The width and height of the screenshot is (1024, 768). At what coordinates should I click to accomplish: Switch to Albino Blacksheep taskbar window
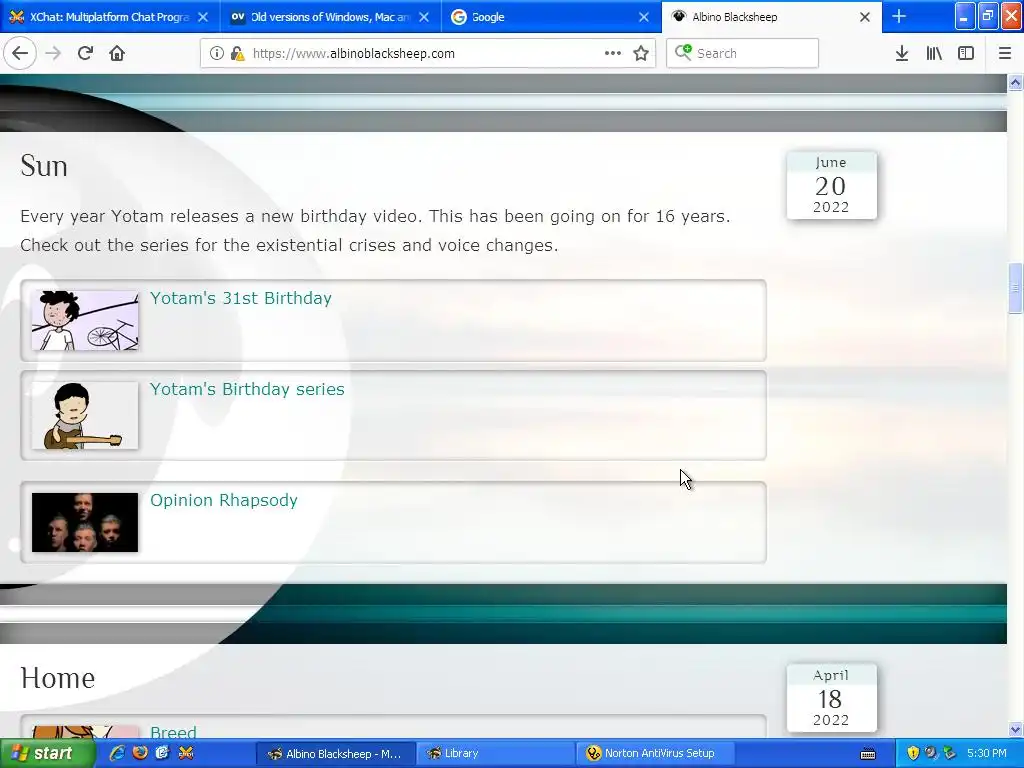tap(335, 754)
